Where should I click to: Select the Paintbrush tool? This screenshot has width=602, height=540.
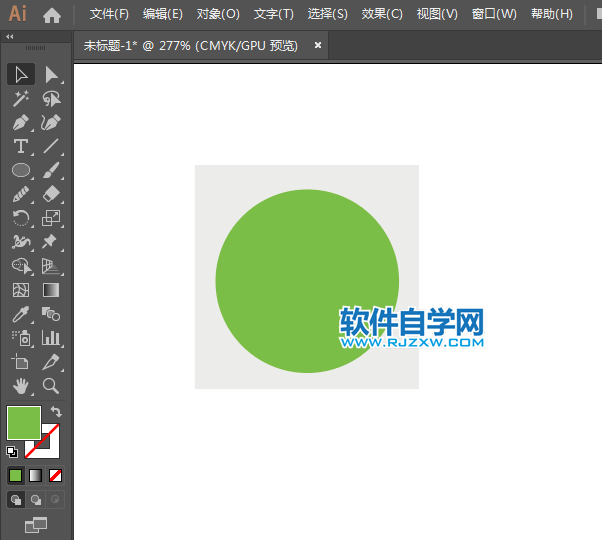coord(51,170)
